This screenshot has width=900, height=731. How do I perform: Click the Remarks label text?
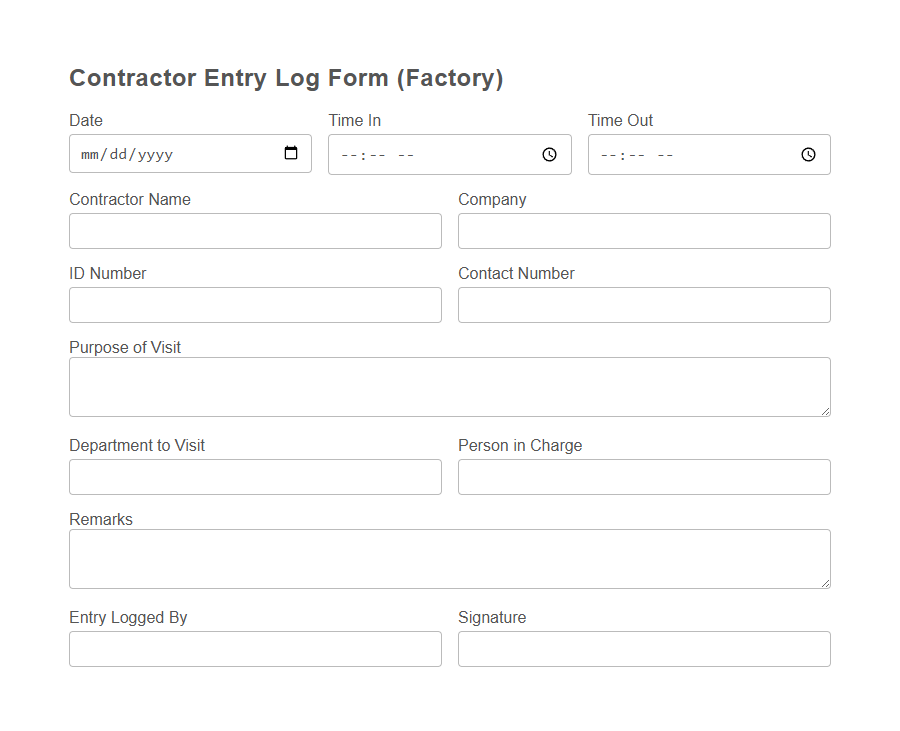click(100, 519)
